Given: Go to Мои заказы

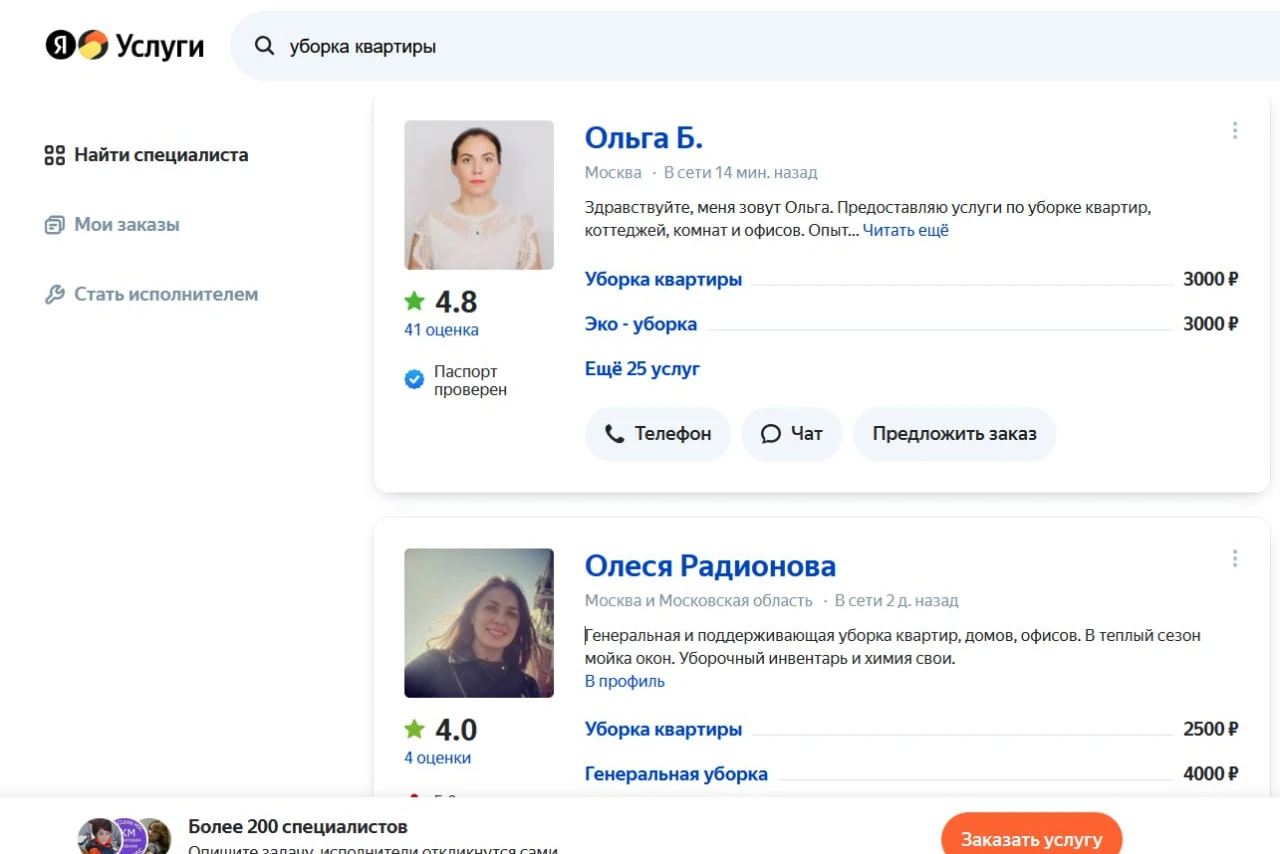Looking at the screenshot, I should (112, 225).
